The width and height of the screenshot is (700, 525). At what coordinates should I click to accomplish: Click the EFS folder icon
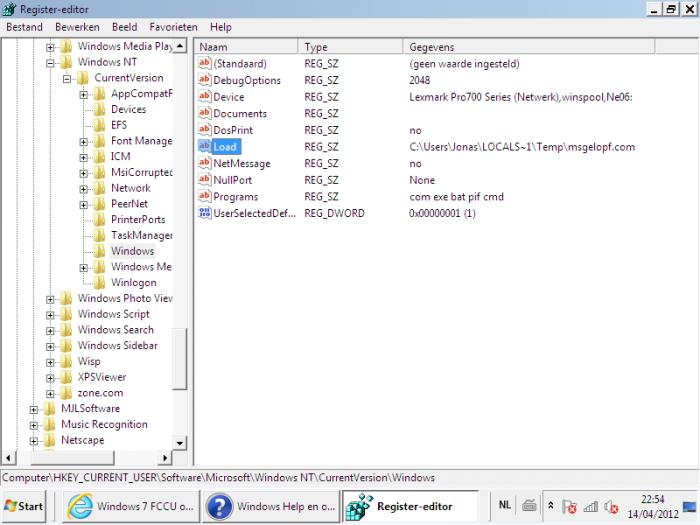pos(99,125)
